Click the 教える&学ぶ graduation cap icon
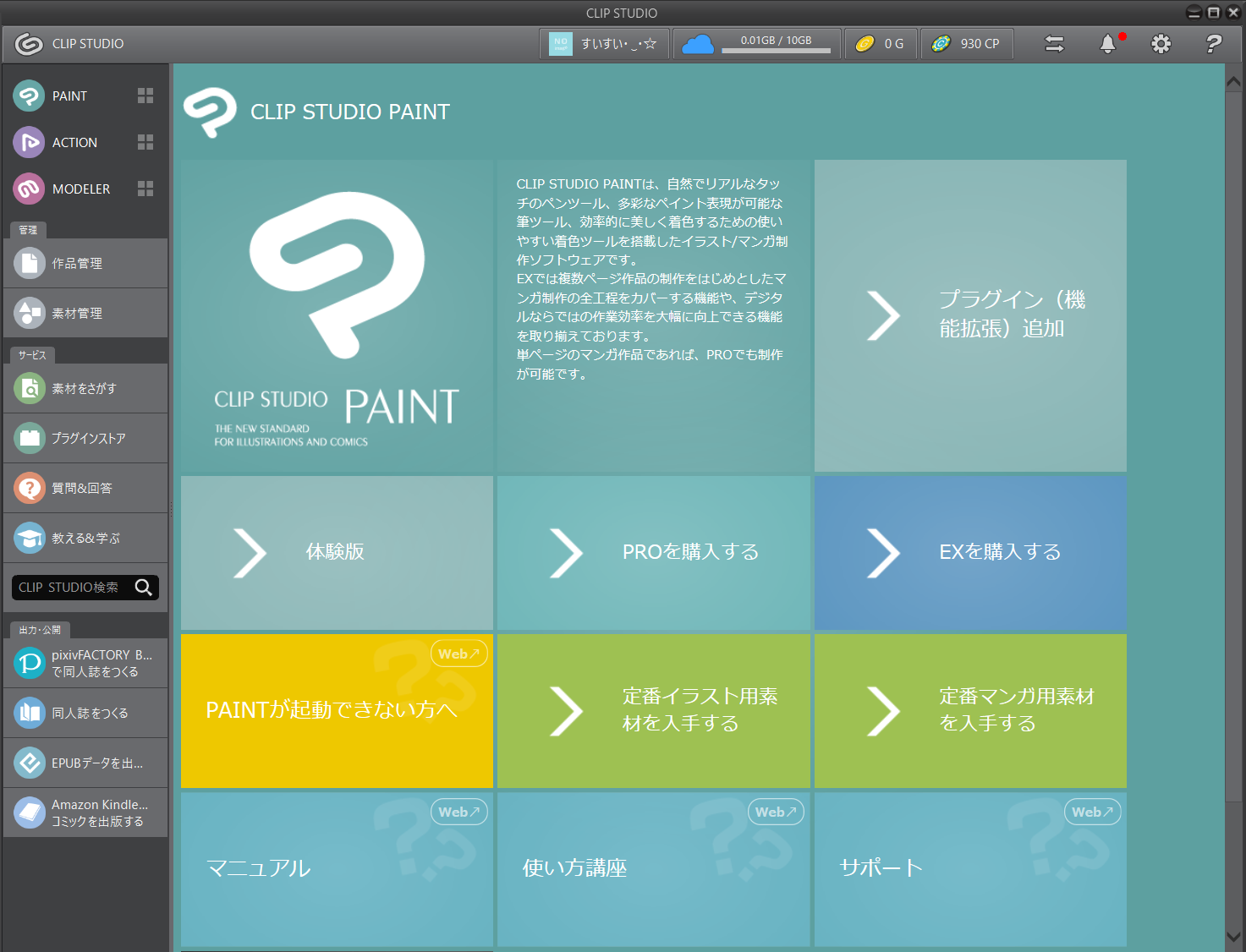The image size is (1246, 952). click(x=30, y=538)
